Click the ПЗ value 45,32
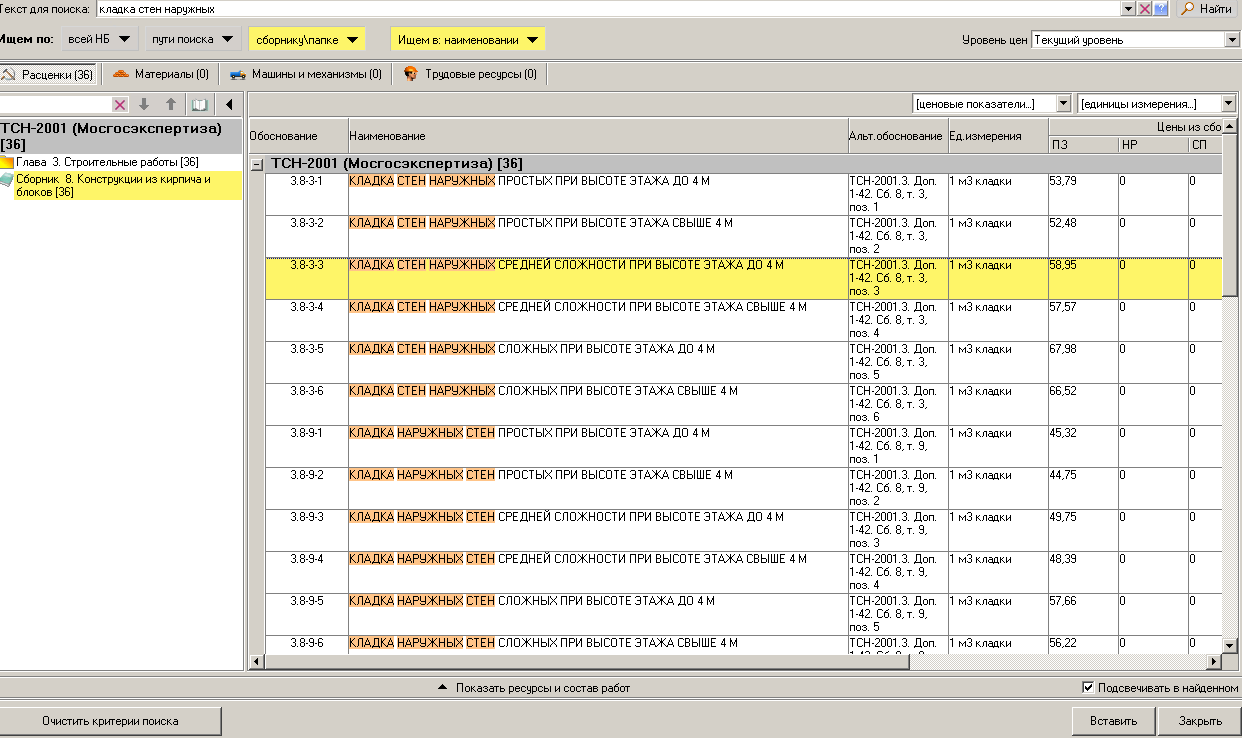Viewport: 1242px width, 738px height. tap(1063, 433)
